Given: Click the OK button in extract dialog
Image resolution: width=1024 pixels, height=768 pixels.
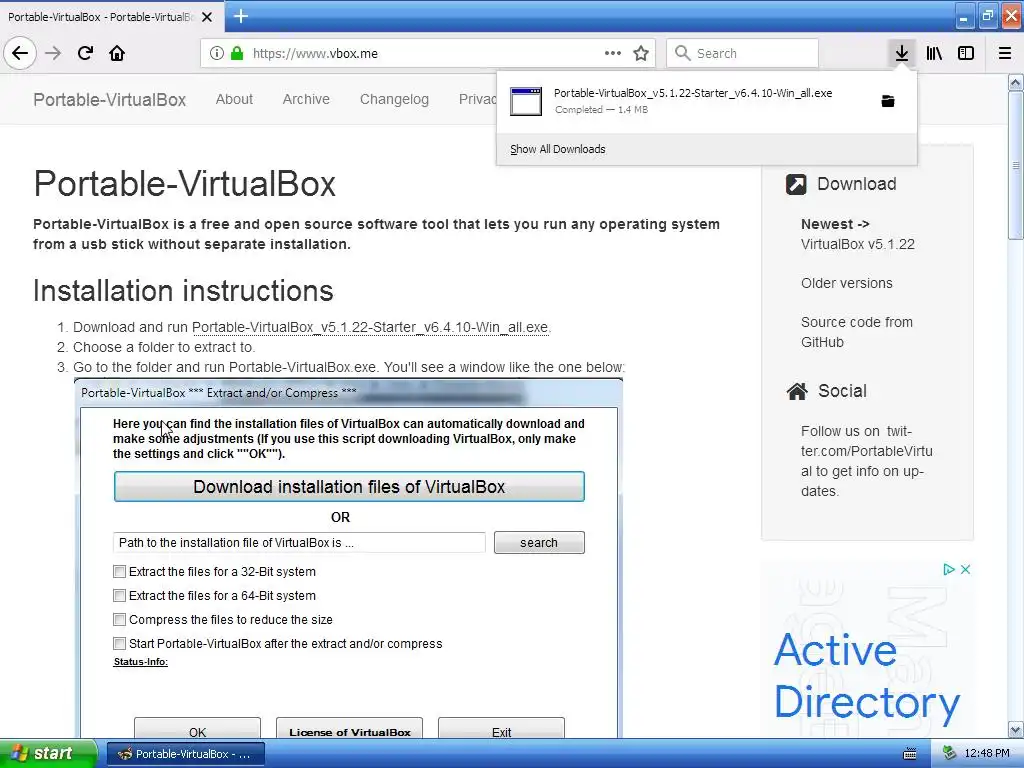Looking at the screenshot, I should pyautogui.click(x=197, y=730).
